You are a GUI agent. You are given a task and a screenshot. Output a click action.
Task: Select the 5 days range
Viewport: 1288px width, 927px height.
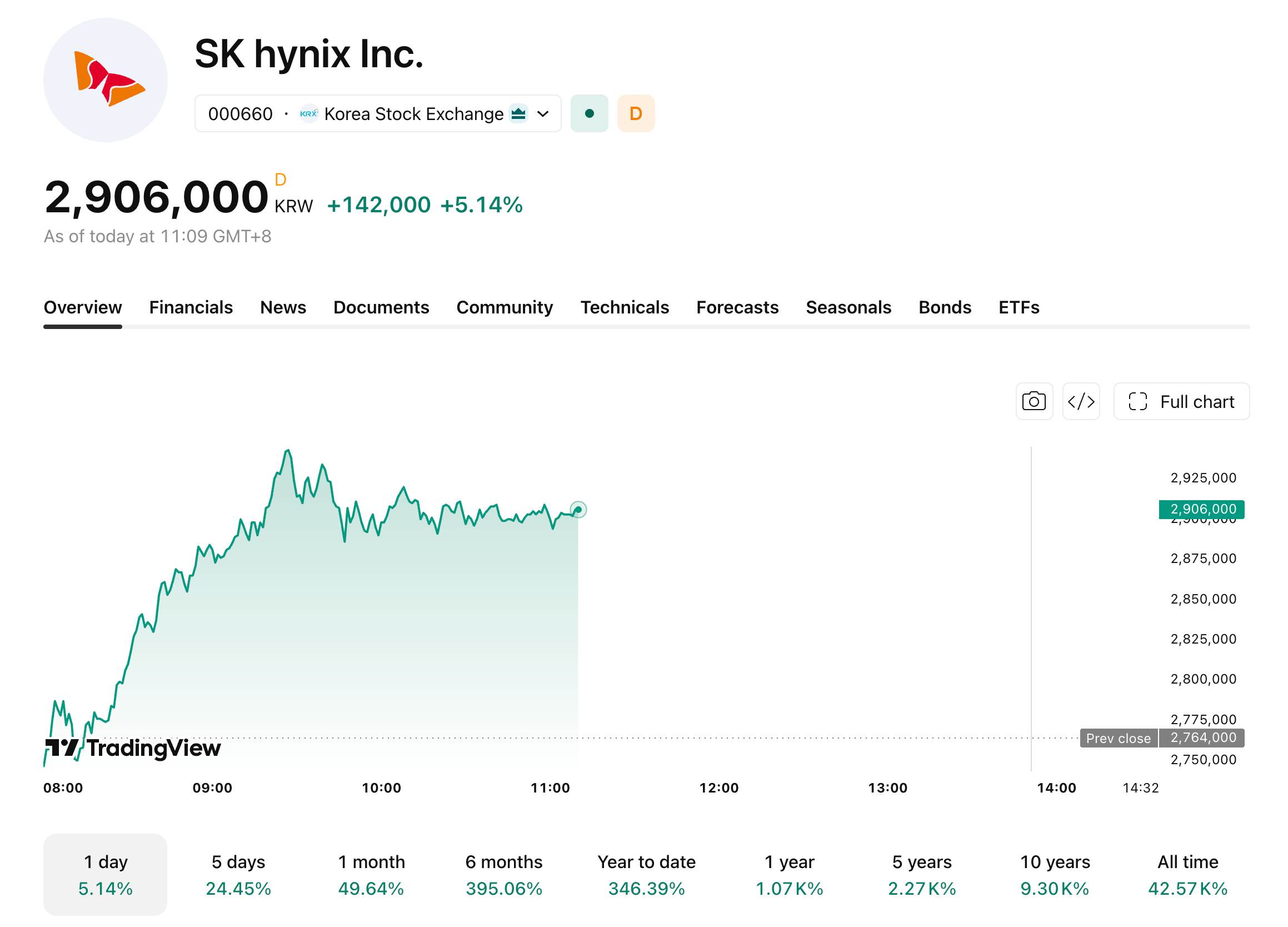238,875
